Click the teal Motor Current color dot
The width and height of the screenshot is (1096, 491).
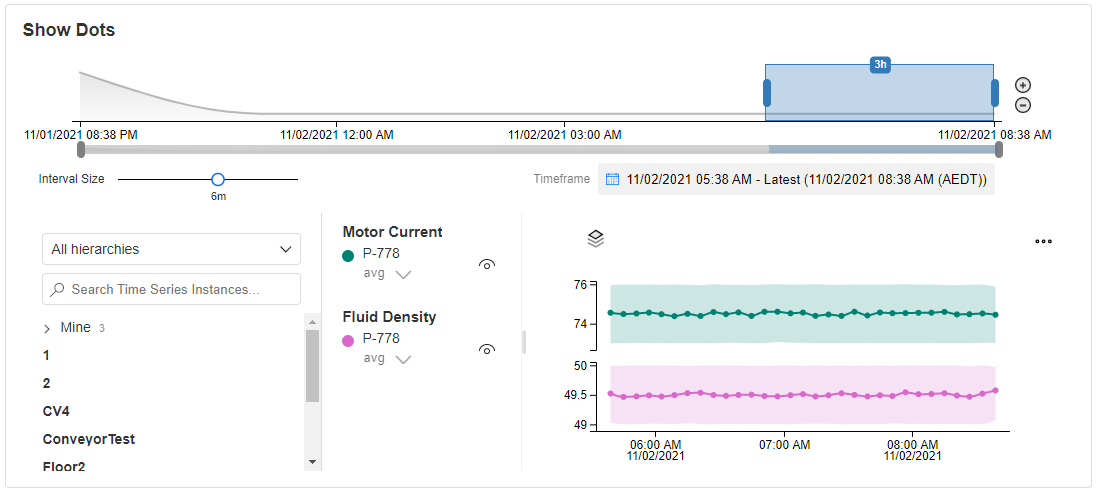coord(348,255)
